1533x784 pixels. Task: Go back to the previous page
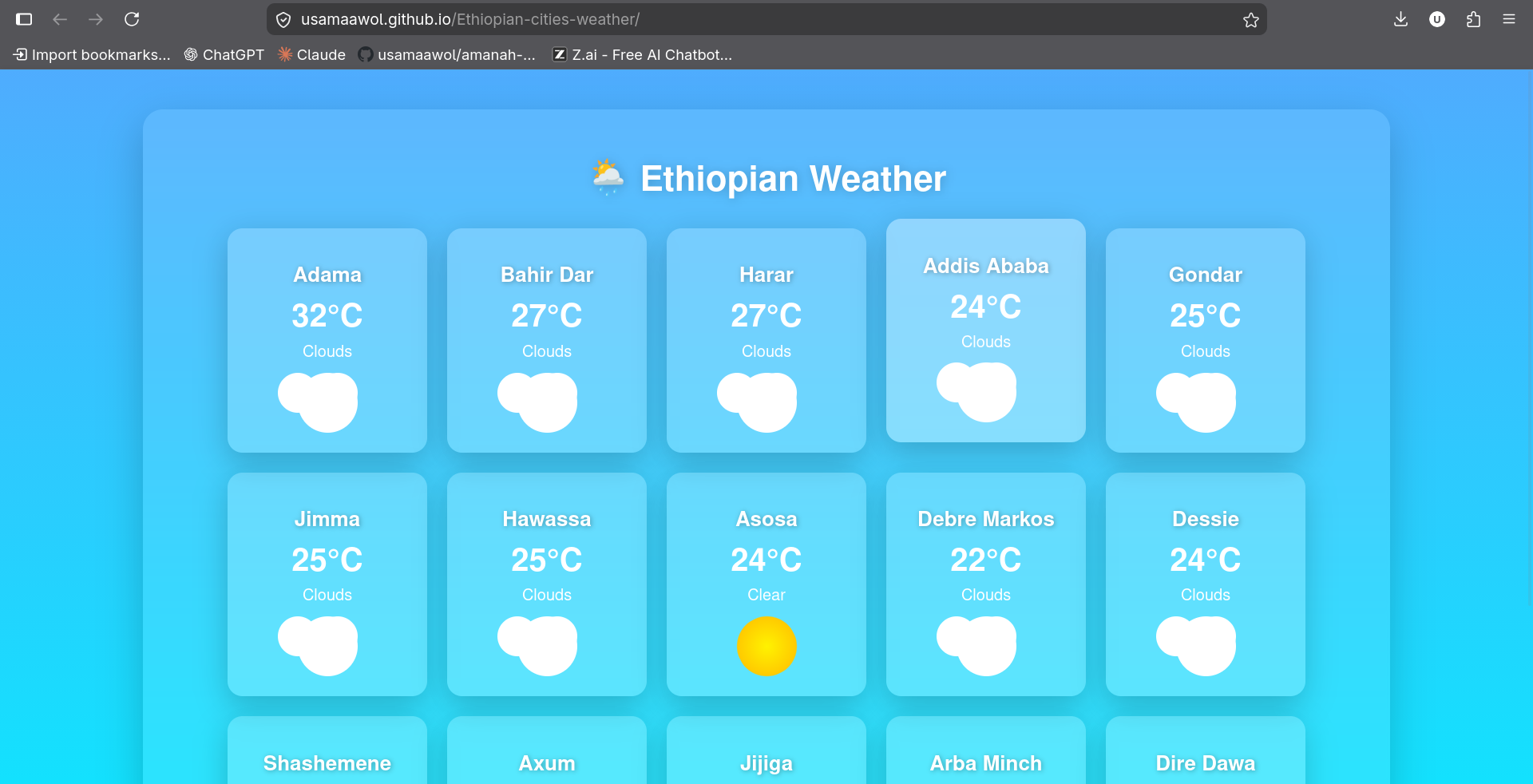[60, 19]
